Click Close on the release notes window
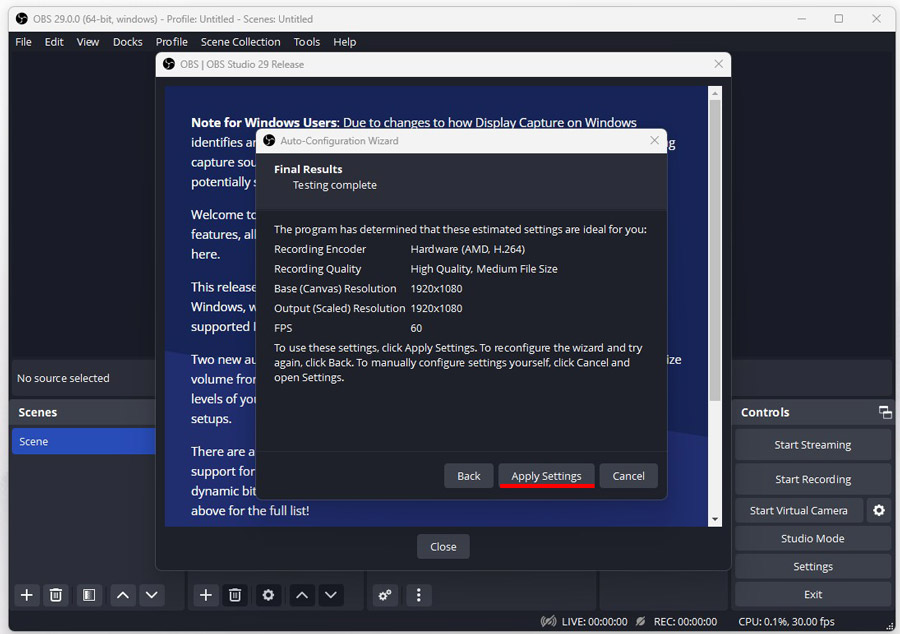 [x=443, y=547]
